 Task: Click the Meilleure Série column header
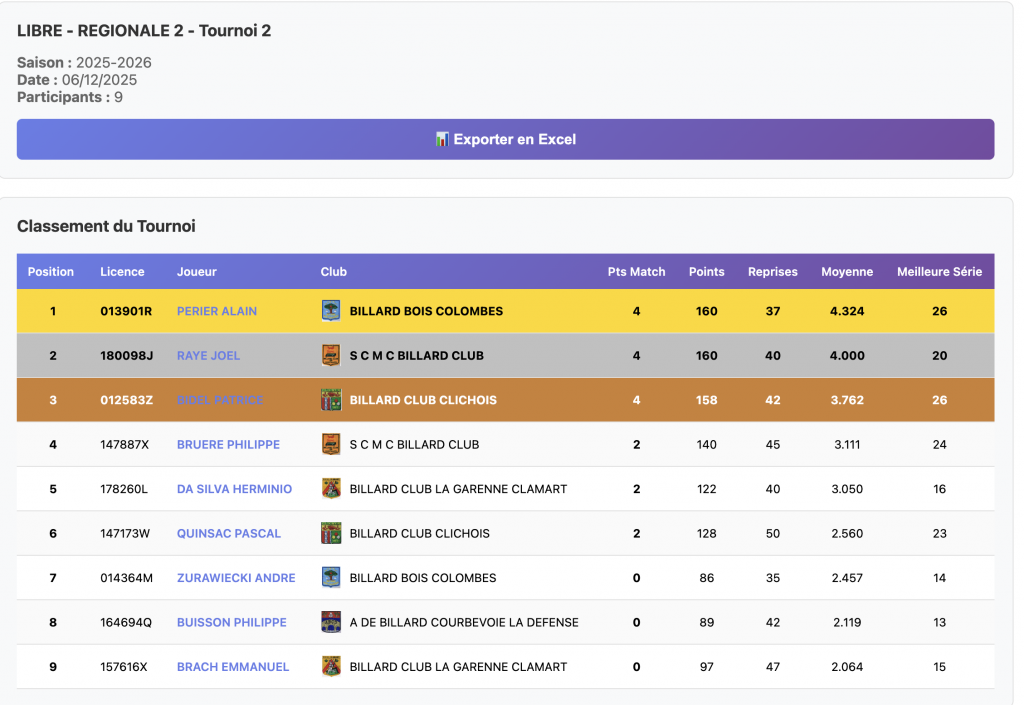[939, 272]
